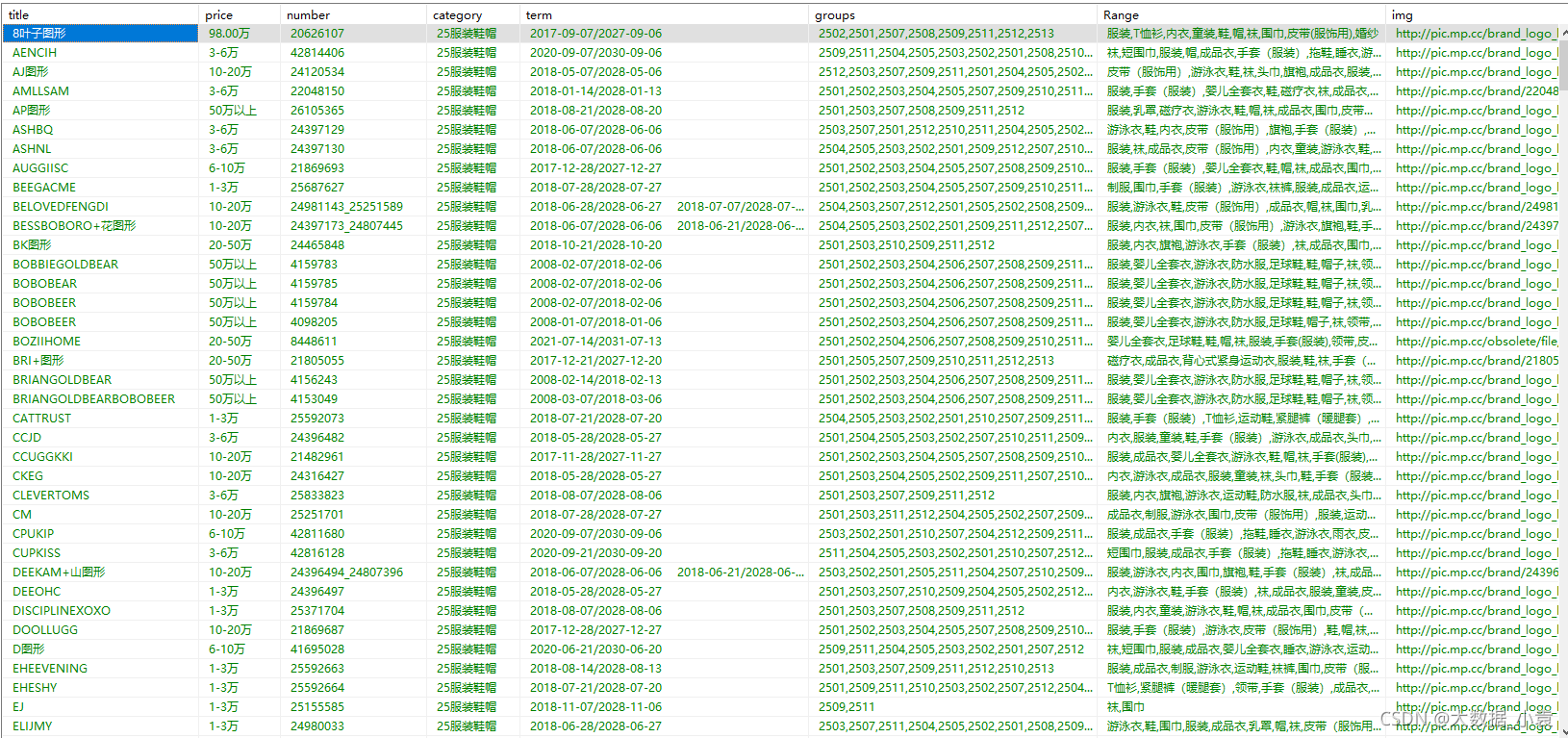Select the AJ图形 row title
The height and width of the screenshot is (738, 1568).
(100, 72)
